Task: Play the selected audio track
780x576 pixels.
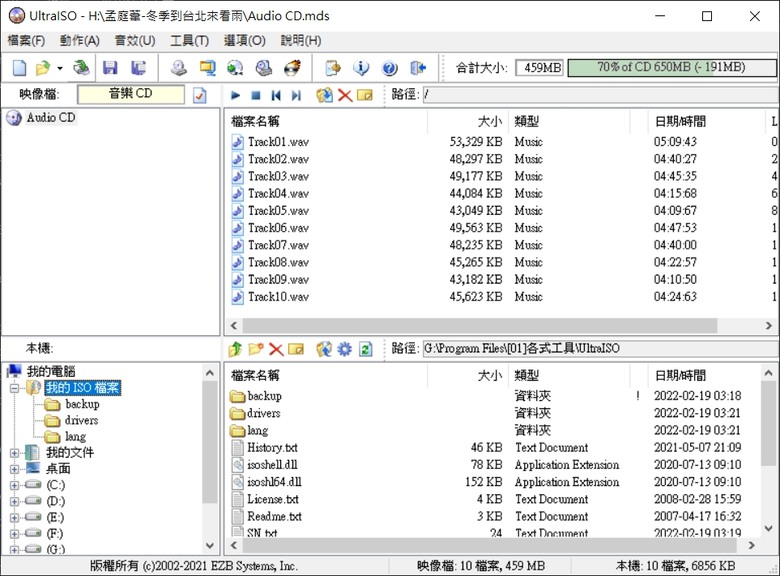Action: tap(235, 95)
